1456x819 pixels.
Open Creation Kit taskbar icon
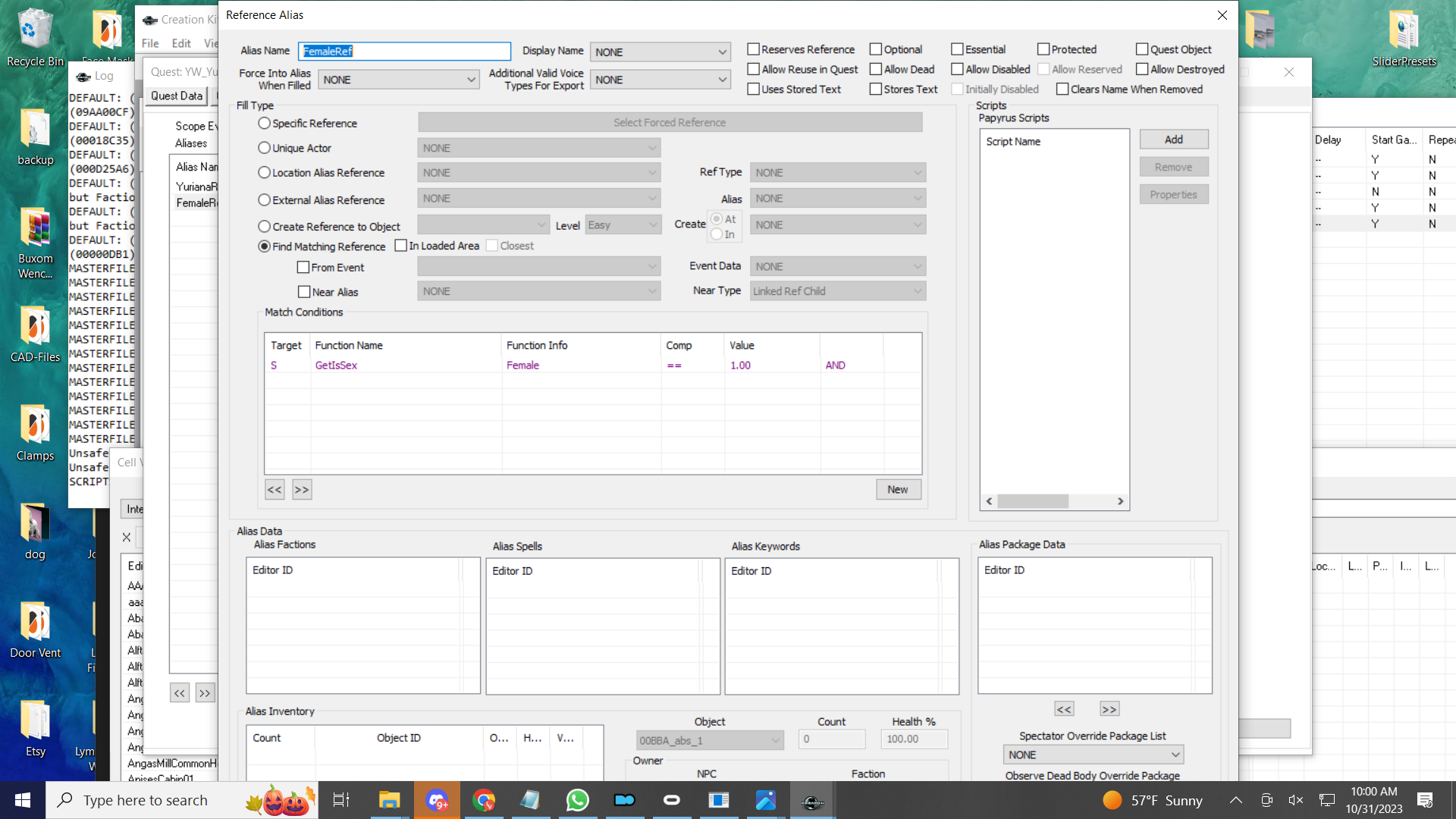pos(812,800)
